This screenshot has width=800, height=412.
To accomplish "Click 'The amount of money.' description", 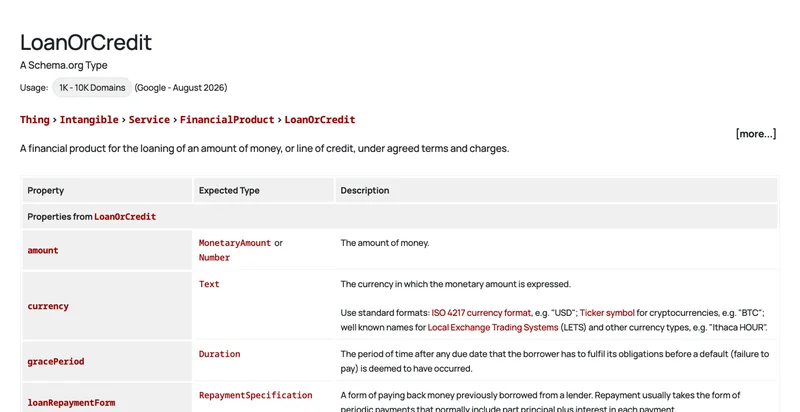I will (385, 243).
